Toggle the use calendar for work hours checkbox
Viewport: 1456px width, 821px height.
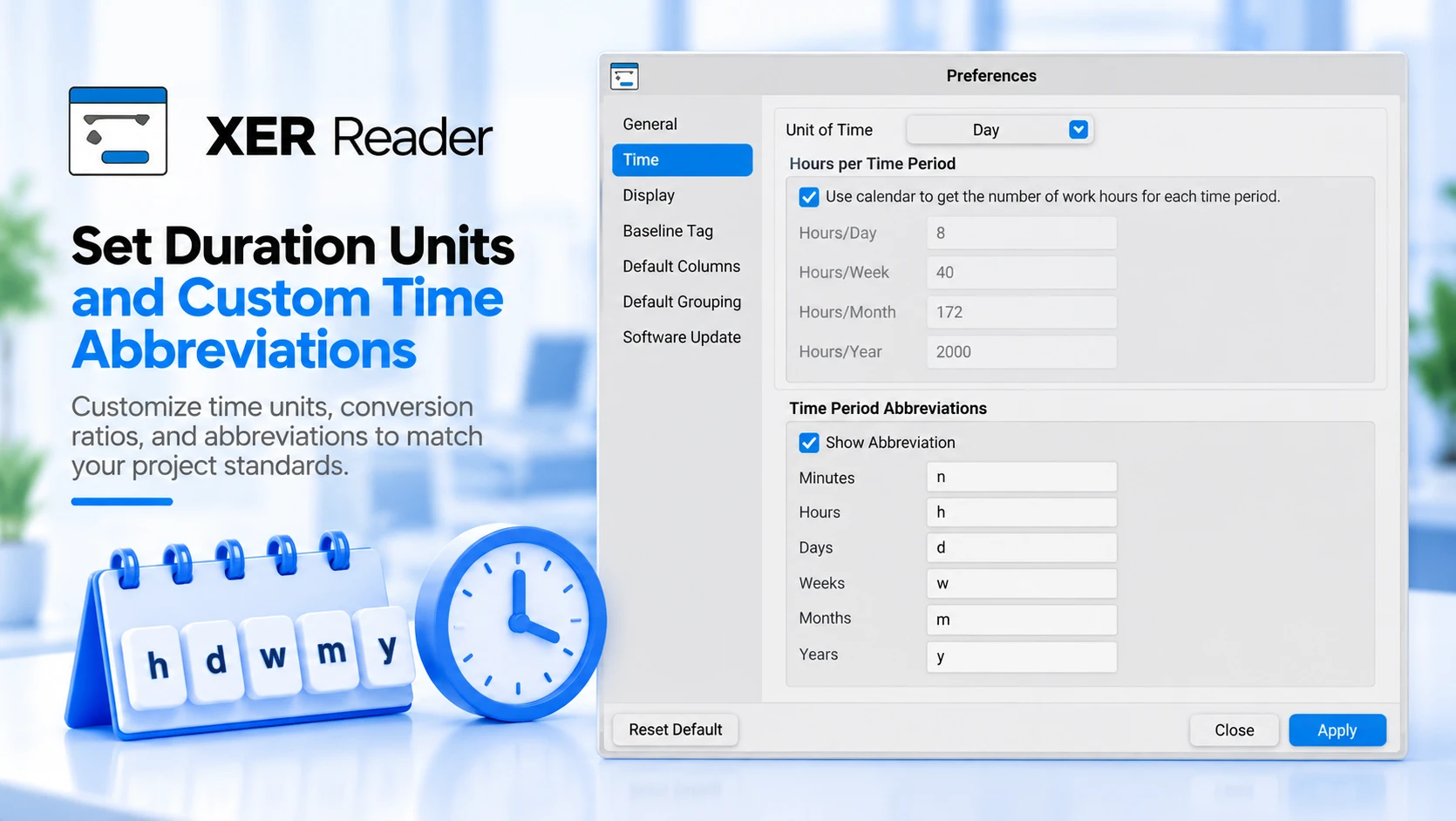809,197
